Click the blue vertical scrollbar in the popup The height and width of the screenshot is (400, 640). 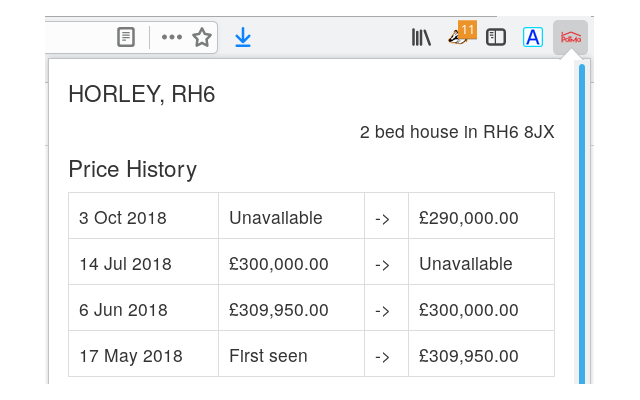582,224
